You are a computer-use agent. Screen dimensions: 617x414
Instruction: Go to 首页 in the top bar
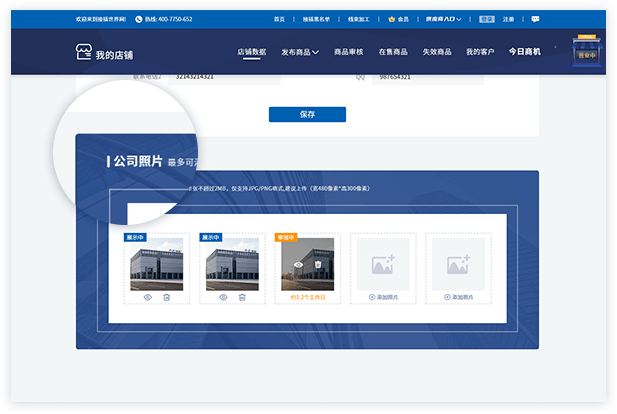tap(279, 19)
